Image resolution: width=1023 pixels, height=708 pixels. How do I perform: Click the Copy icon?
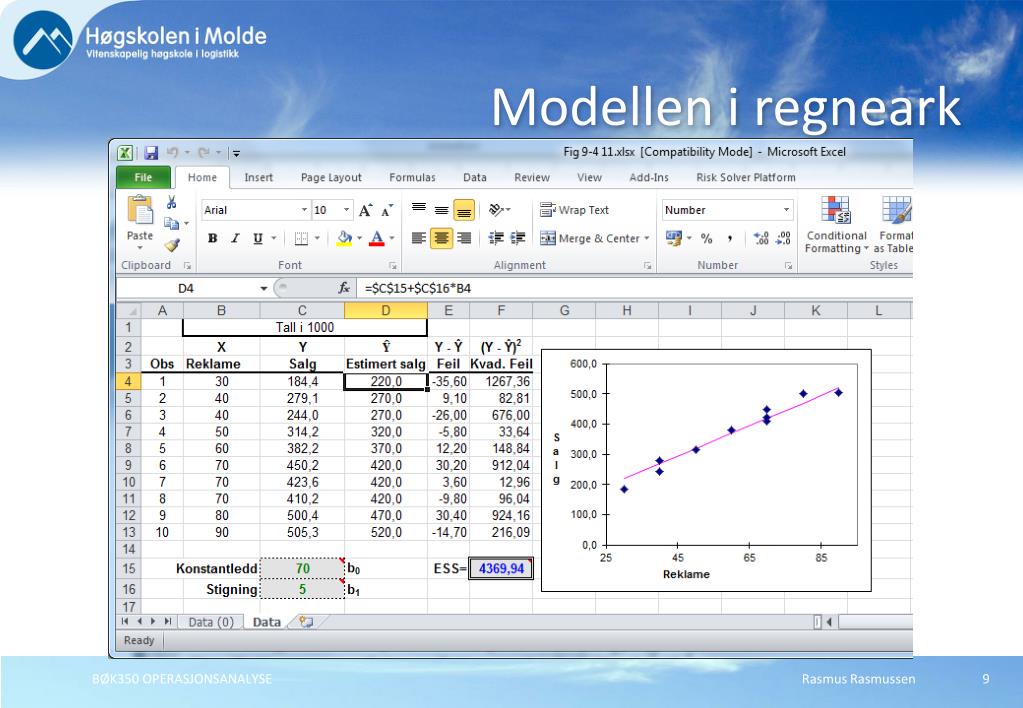coord(172,224)
